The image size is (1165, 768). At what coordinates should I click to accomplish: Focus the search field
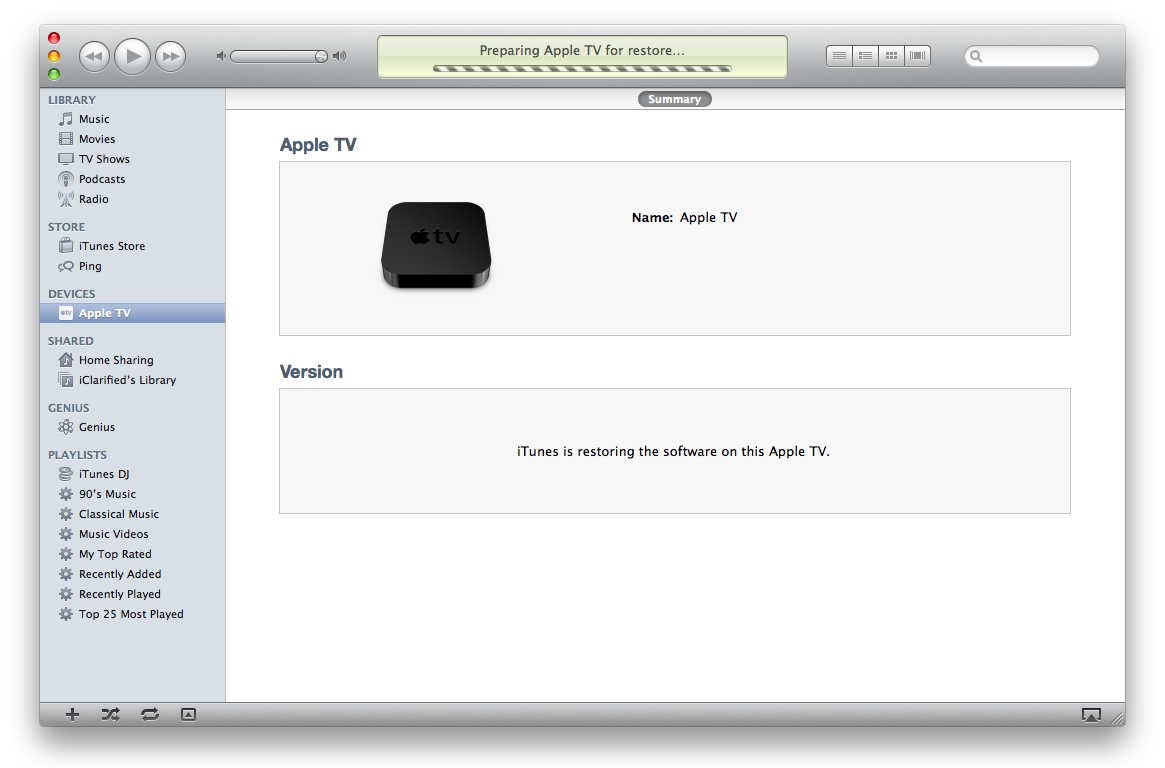click(x=1032, y=56)
